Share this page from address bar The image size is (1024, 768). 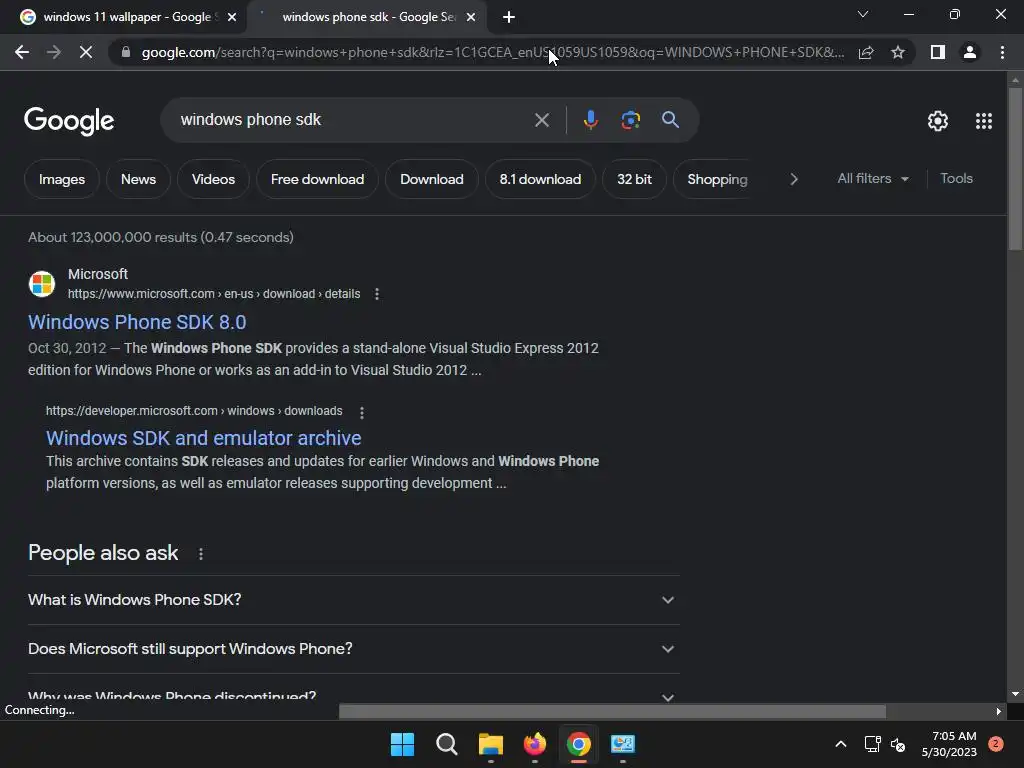click(x=866, y=52)
